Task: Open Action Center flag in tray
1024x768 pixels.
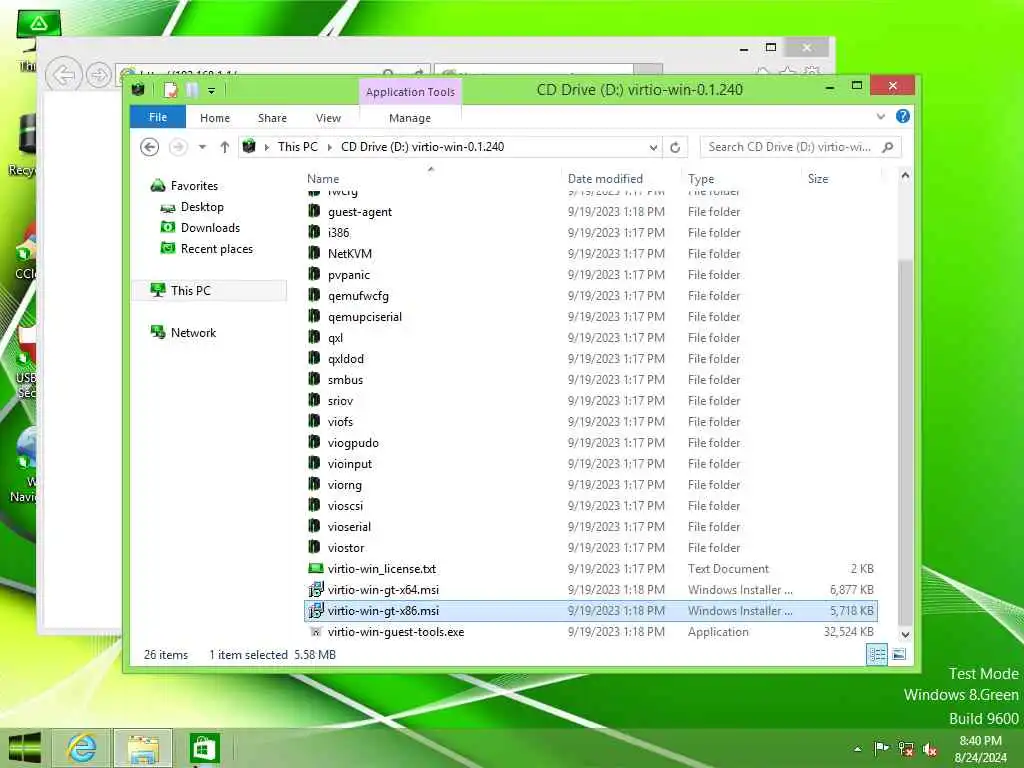Action: click(881, 748)
